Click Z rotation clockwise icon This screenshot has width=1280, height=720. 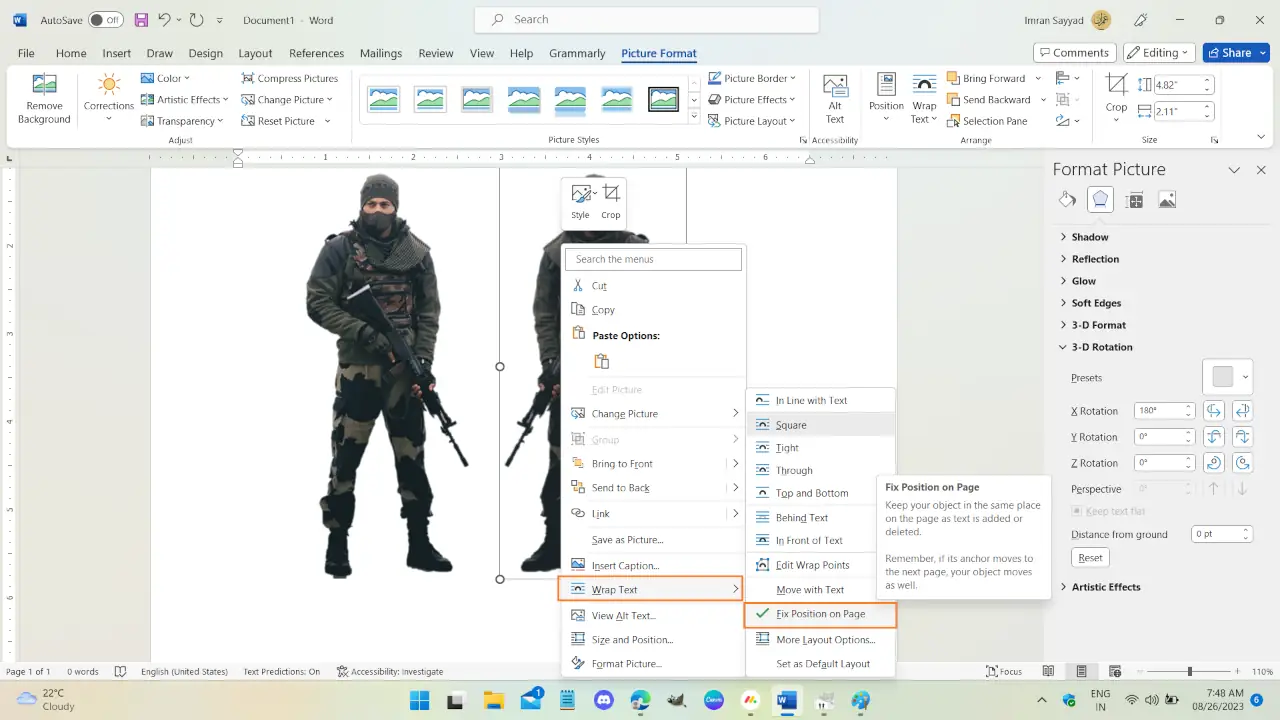(1214, 463)
